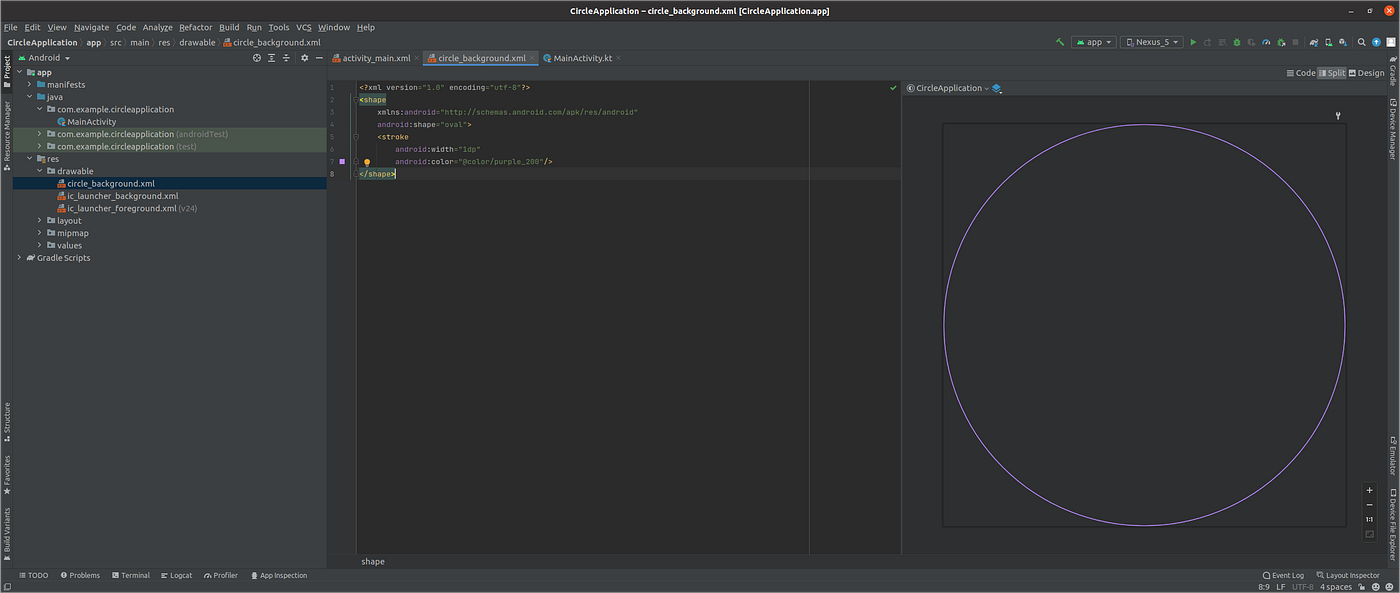Collapse all nodes in the Project tree
The height and width of the screenshot is (593, 1400).
click(286, 58)
